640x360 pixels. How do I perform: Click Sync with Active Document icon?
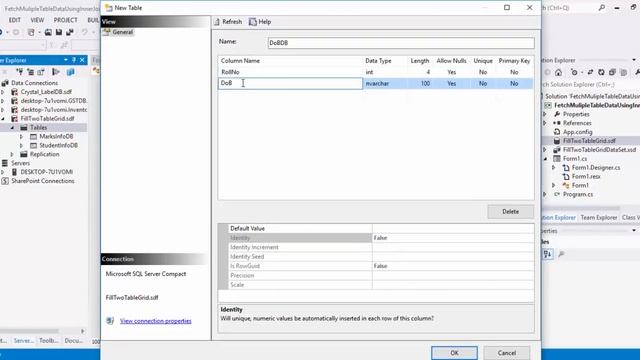pos(590,72)
